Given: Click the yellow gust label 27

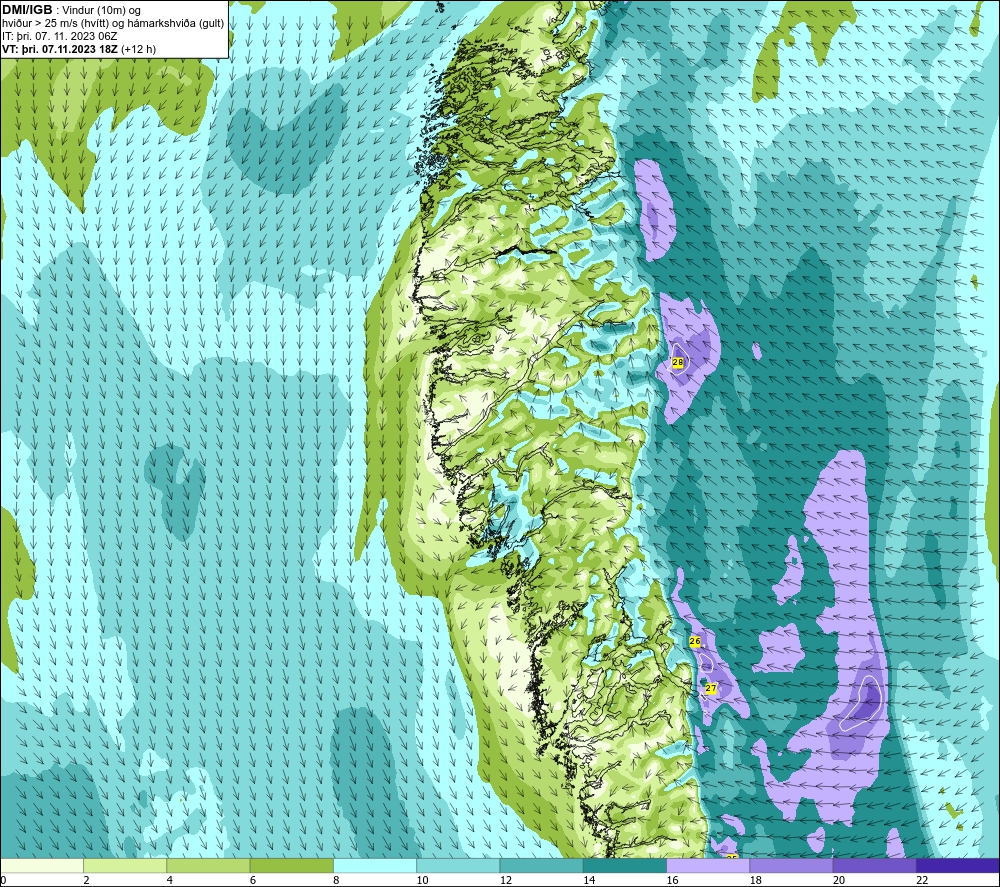Looking at the screenshot, I should (x=711, y=688).
